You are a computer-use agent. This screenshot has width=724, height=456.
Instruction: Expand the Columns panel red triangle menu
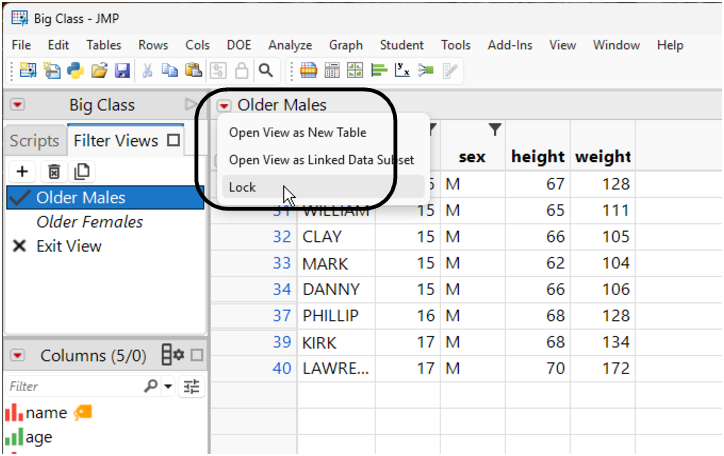point(18,356)
